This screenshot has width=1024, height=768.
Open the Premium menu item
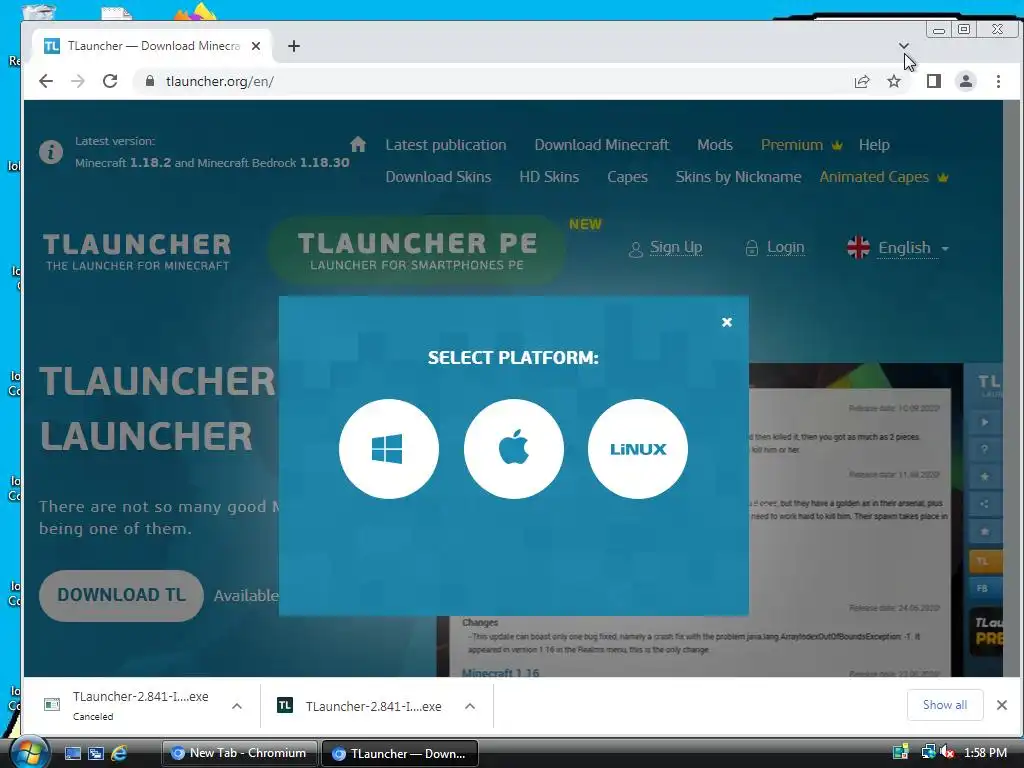tap(801, 145)
